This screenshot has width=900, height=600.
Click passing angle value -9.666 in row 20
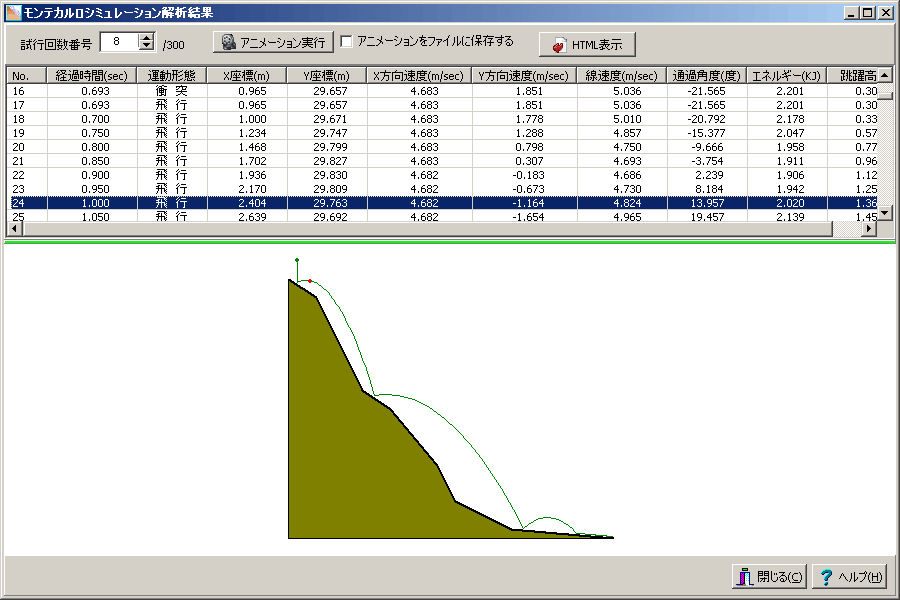point(708,147)
